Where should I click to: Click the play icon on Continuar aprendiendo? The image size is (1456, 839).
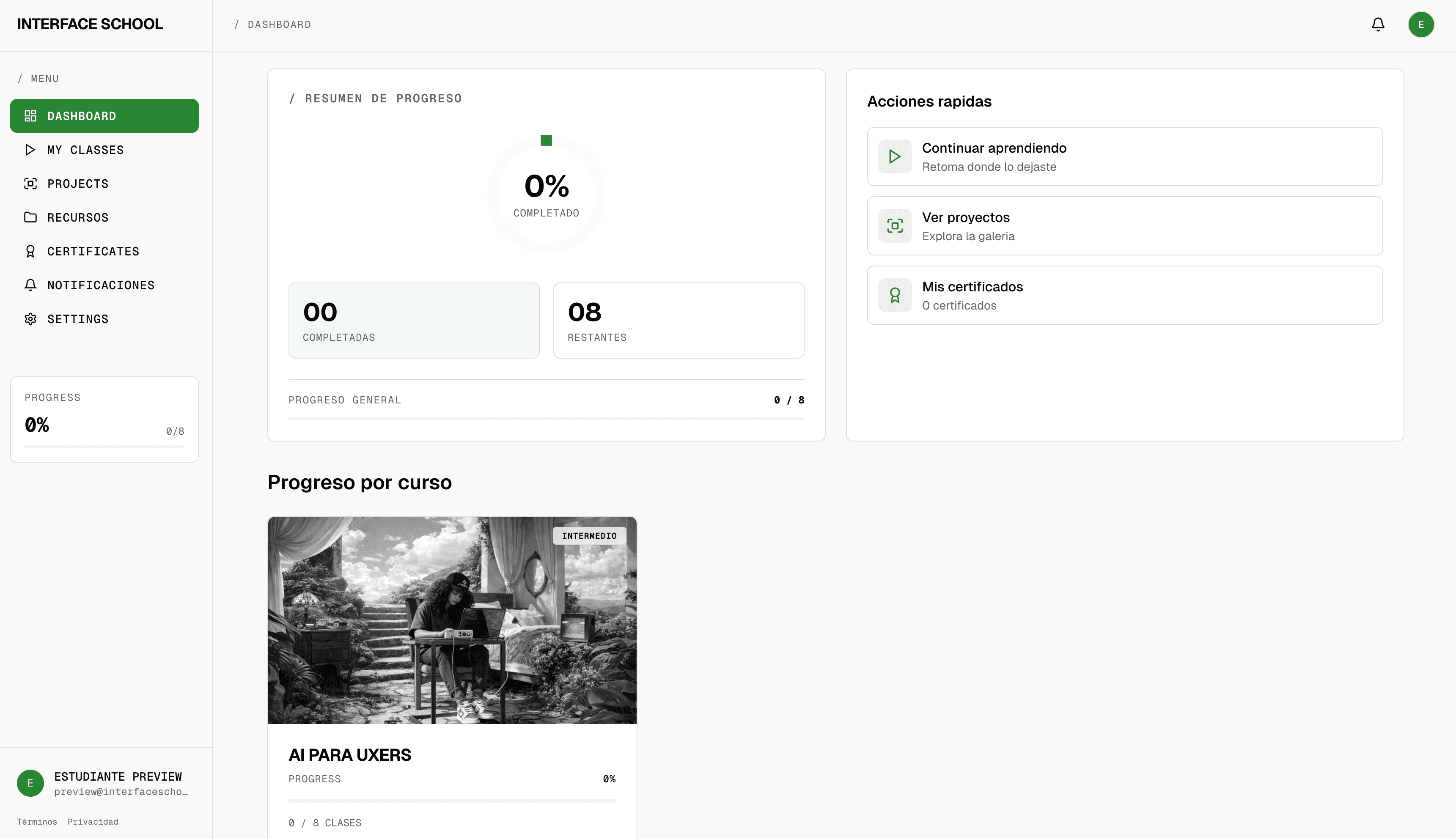(x=895, y=156)
